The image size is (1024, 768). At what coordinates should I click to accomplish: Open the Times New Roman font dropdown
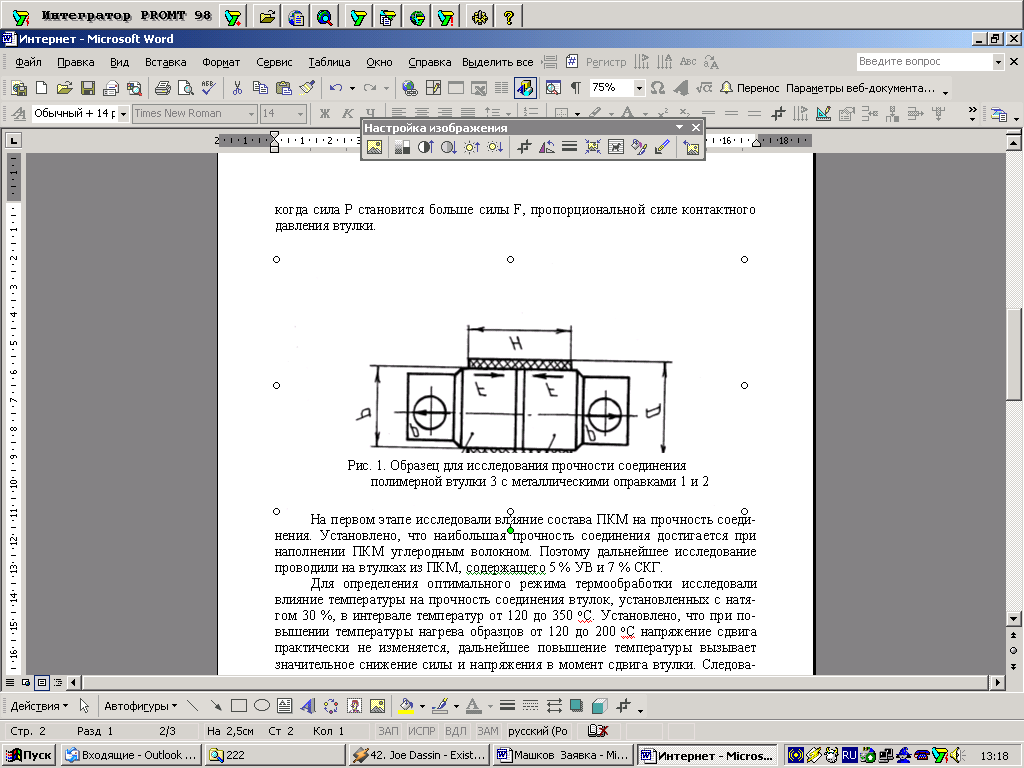251,114
